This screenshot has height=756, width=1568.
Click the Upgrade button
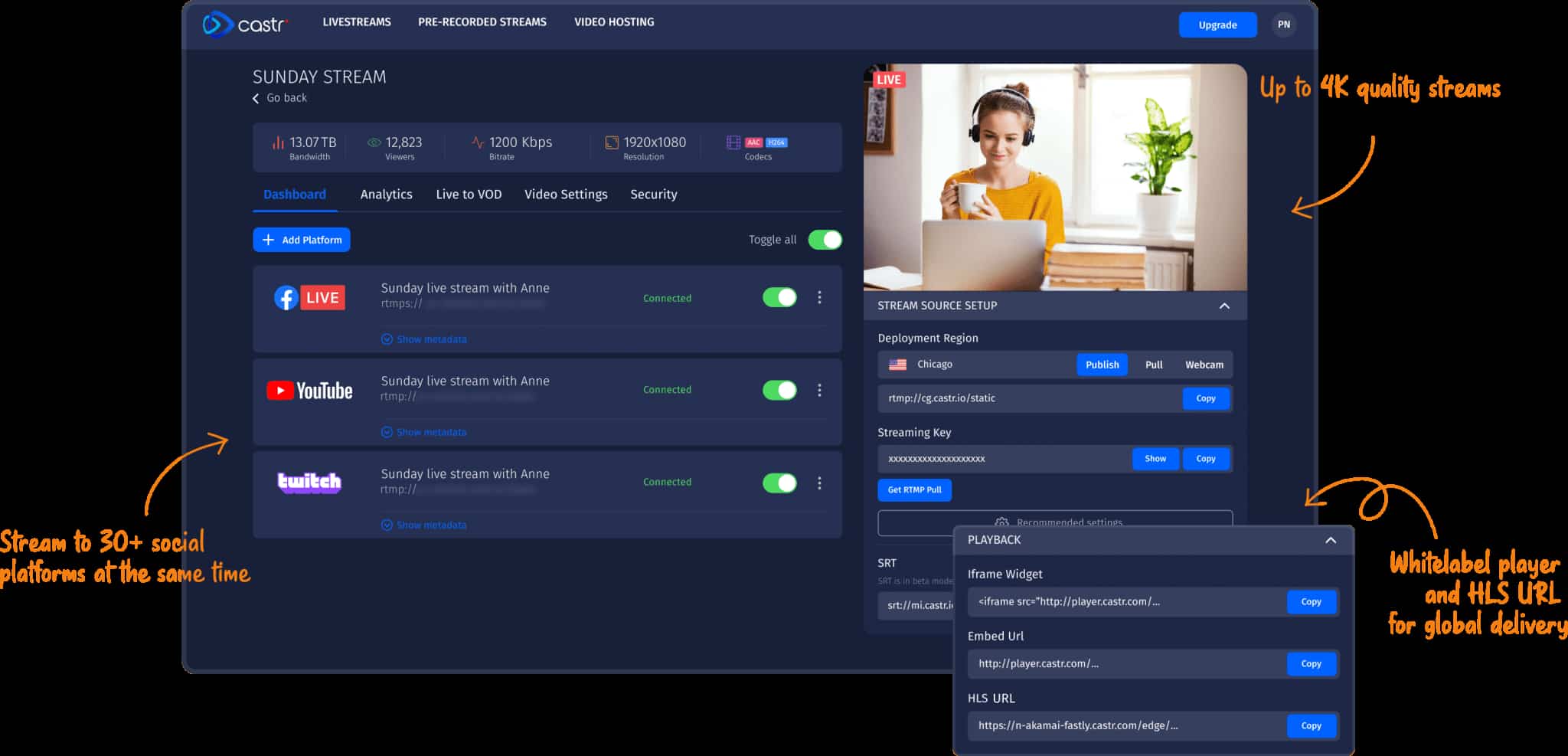click(x=1217, y=24)
